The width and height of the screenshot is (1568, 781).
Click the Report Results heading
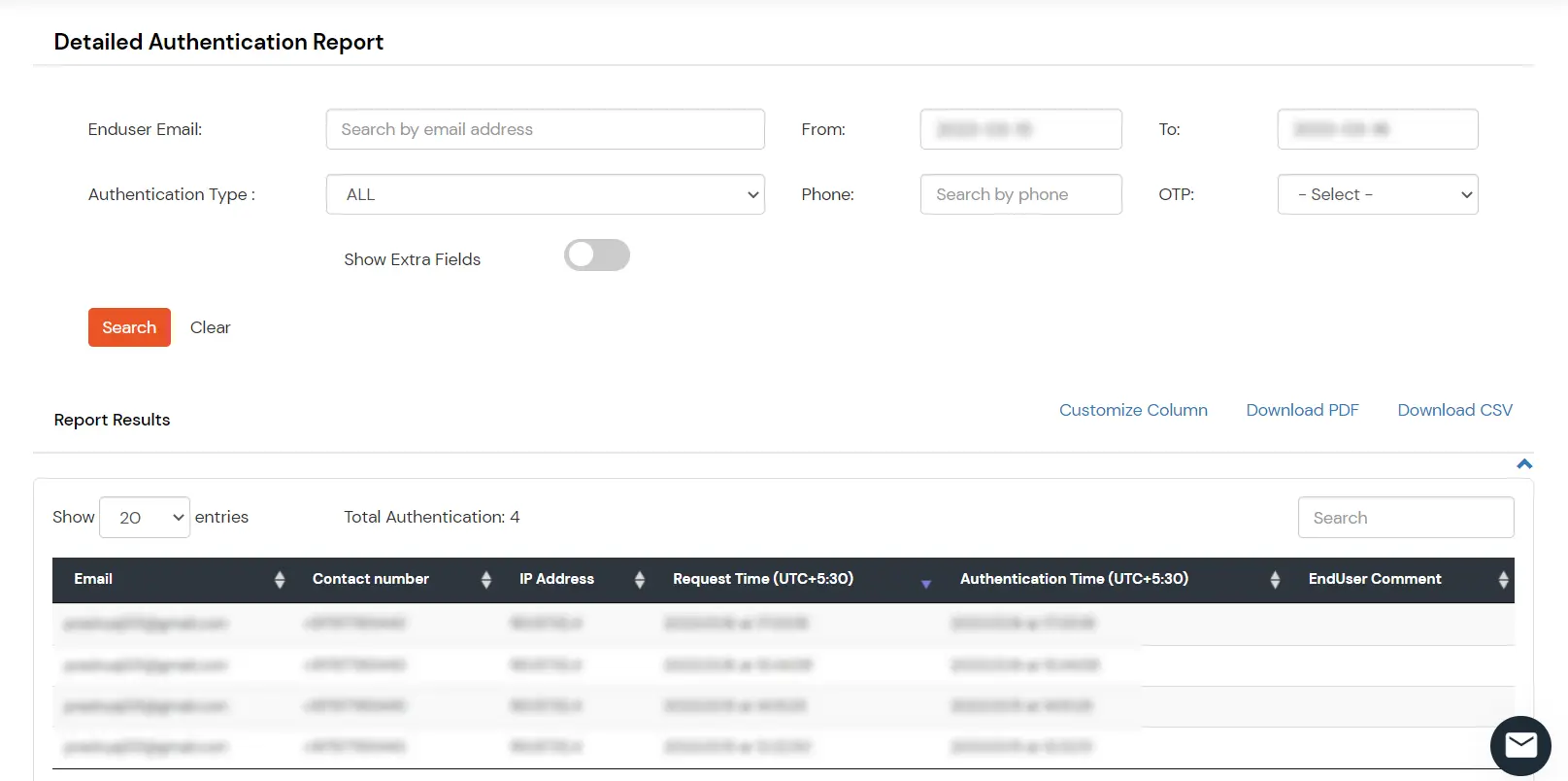112,420
